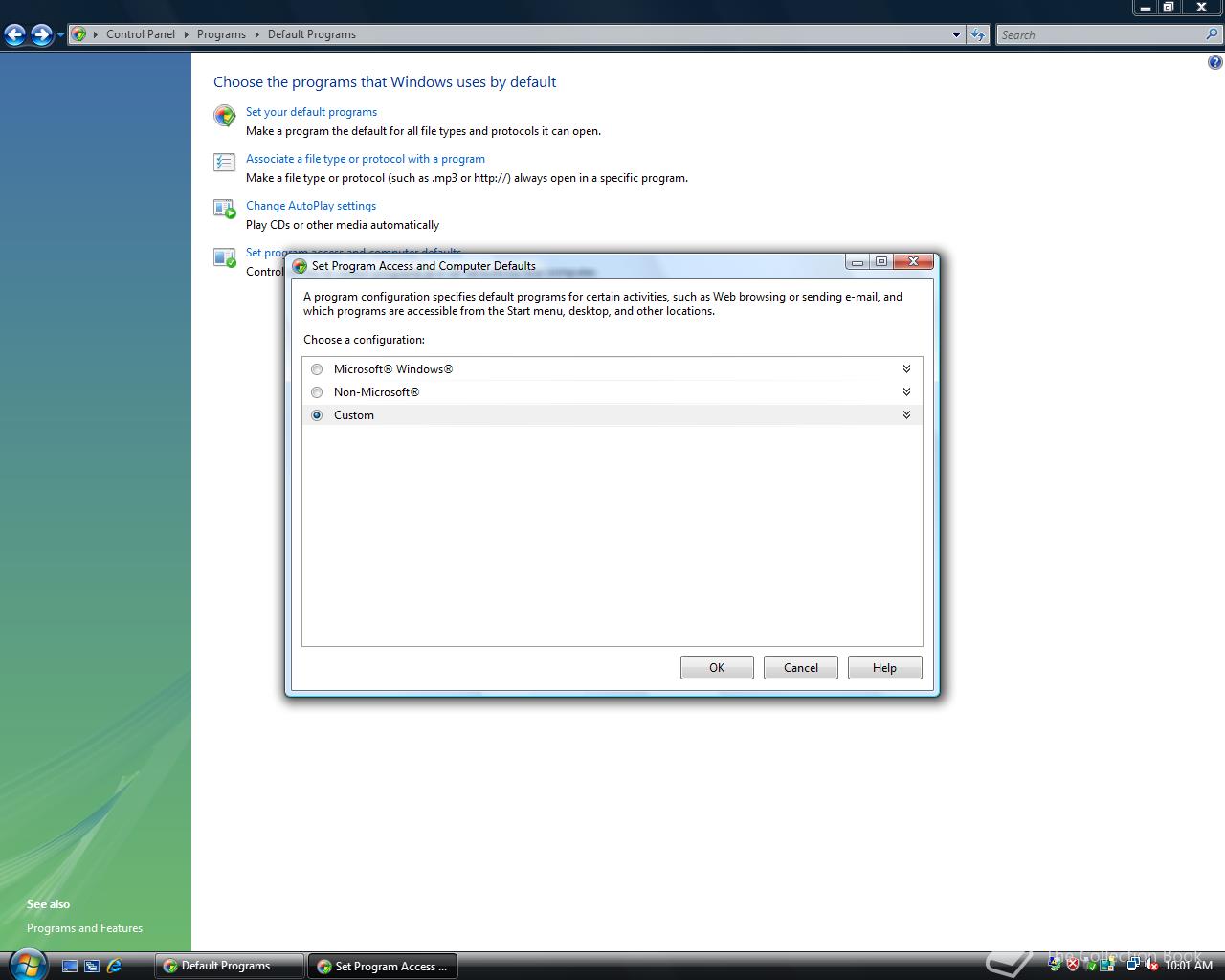
Task: Click the network connection tray icon
Action: (x=1134, y=965)
